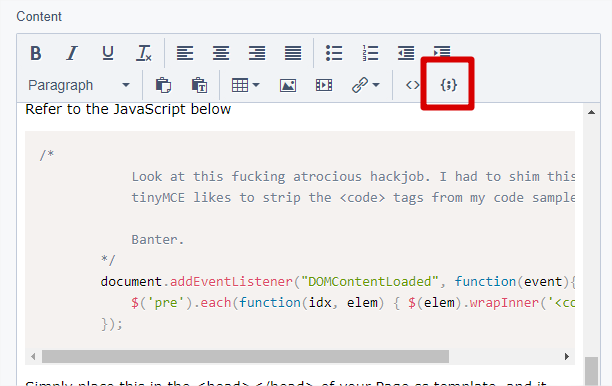Toggle underline formatting
The width and height of the screenshot is (612, 386).
108,53
